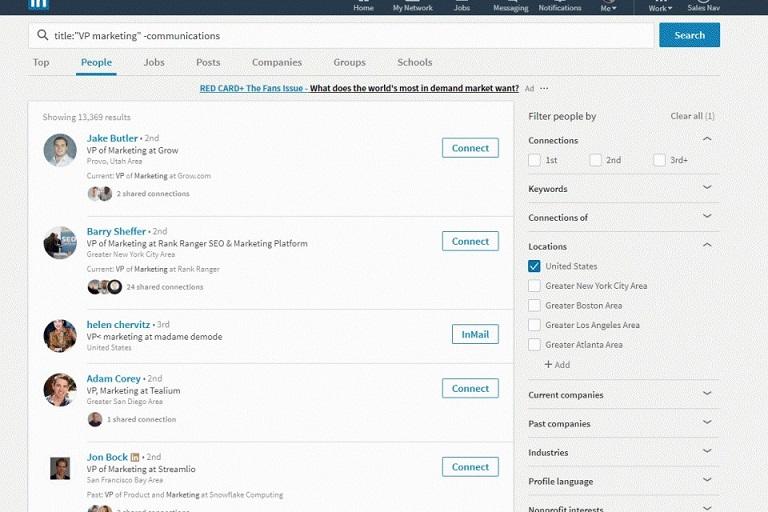The height and width of the screenshot is (512, 768).
Task: Open Barry Sheffer's profile photo
Action: 60,243
